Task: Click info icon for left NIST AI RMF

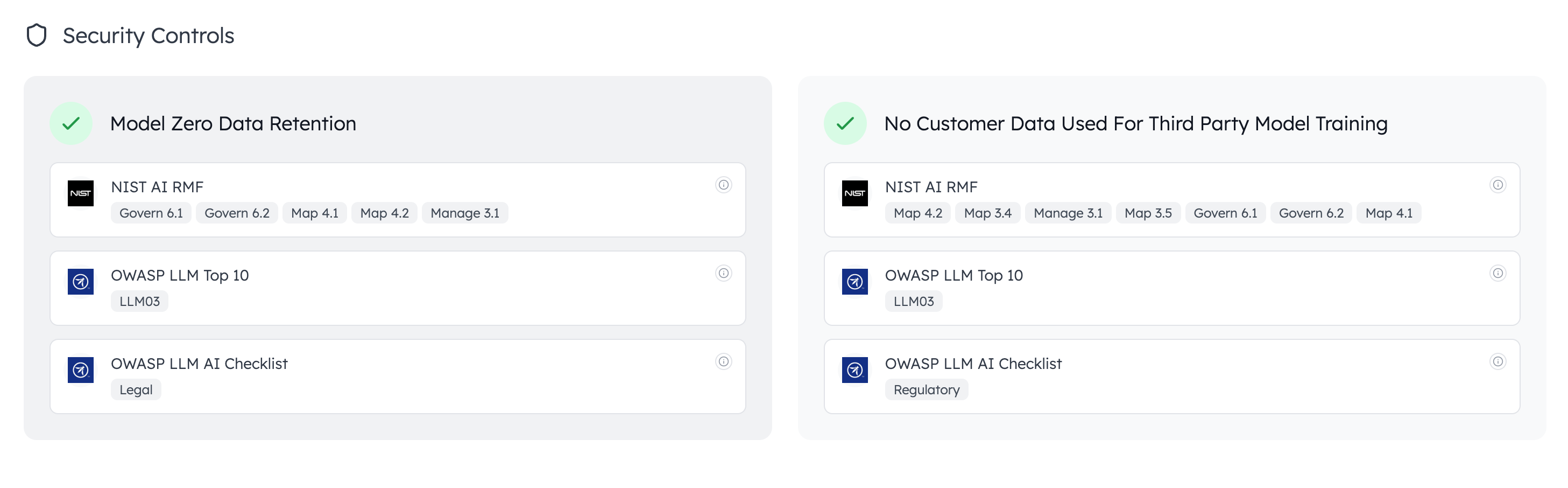Action: [x=723, y=185]
